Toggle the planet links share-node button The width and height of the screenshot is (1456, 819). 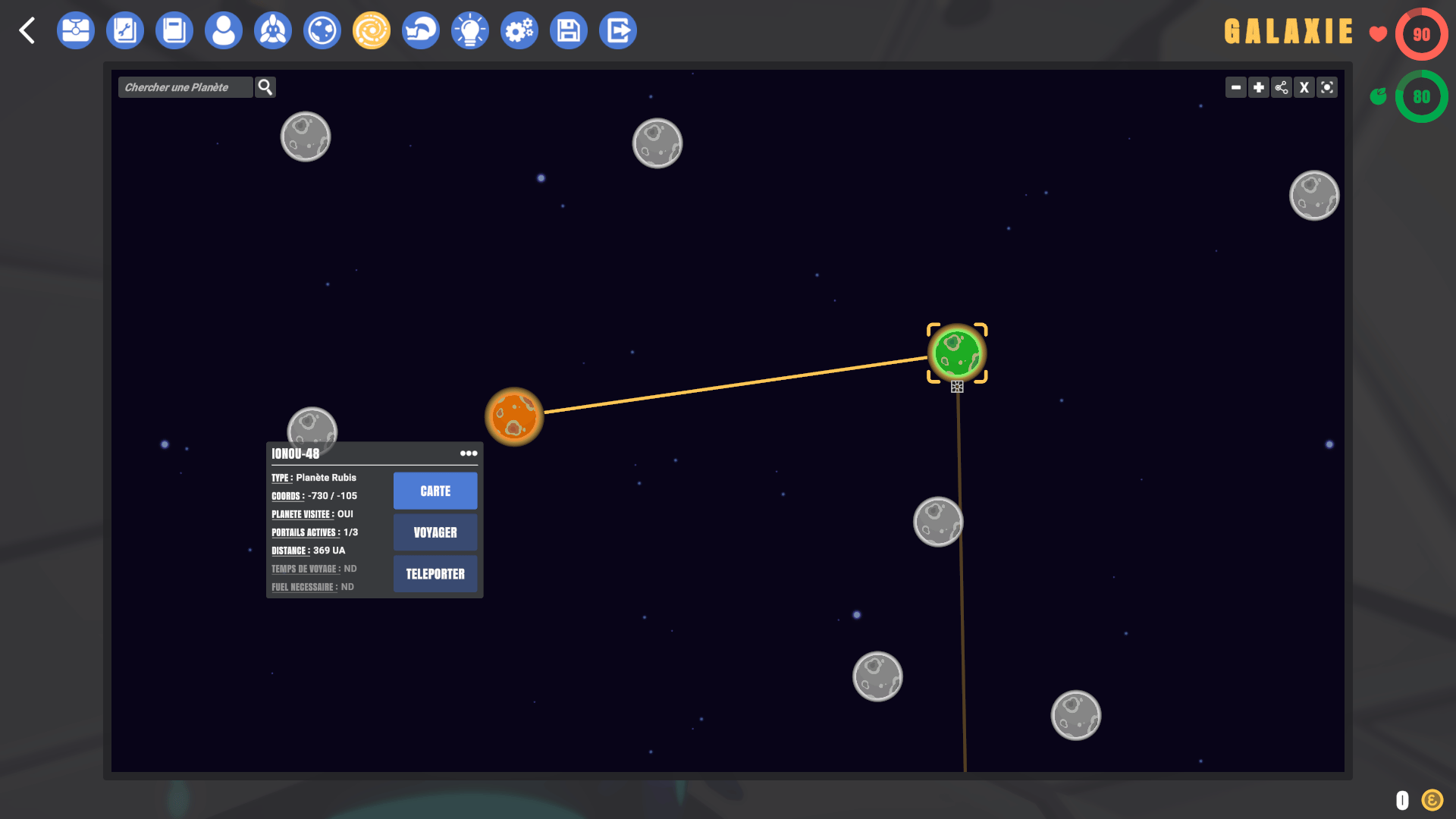coord(1282,88)
